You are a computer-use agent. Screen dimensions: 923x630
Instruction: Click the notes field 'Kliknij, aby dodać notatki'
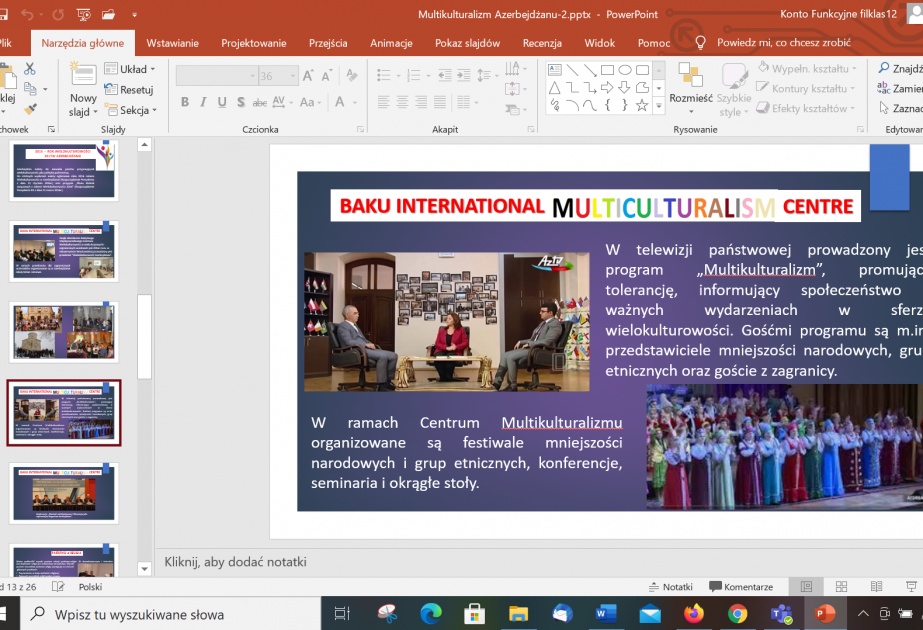tap(235, 562)
